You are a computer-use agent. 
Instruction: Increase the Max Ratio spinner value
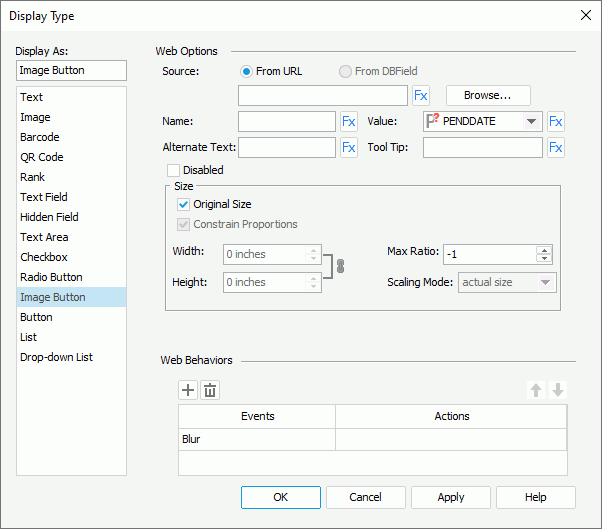coord(544,250)
